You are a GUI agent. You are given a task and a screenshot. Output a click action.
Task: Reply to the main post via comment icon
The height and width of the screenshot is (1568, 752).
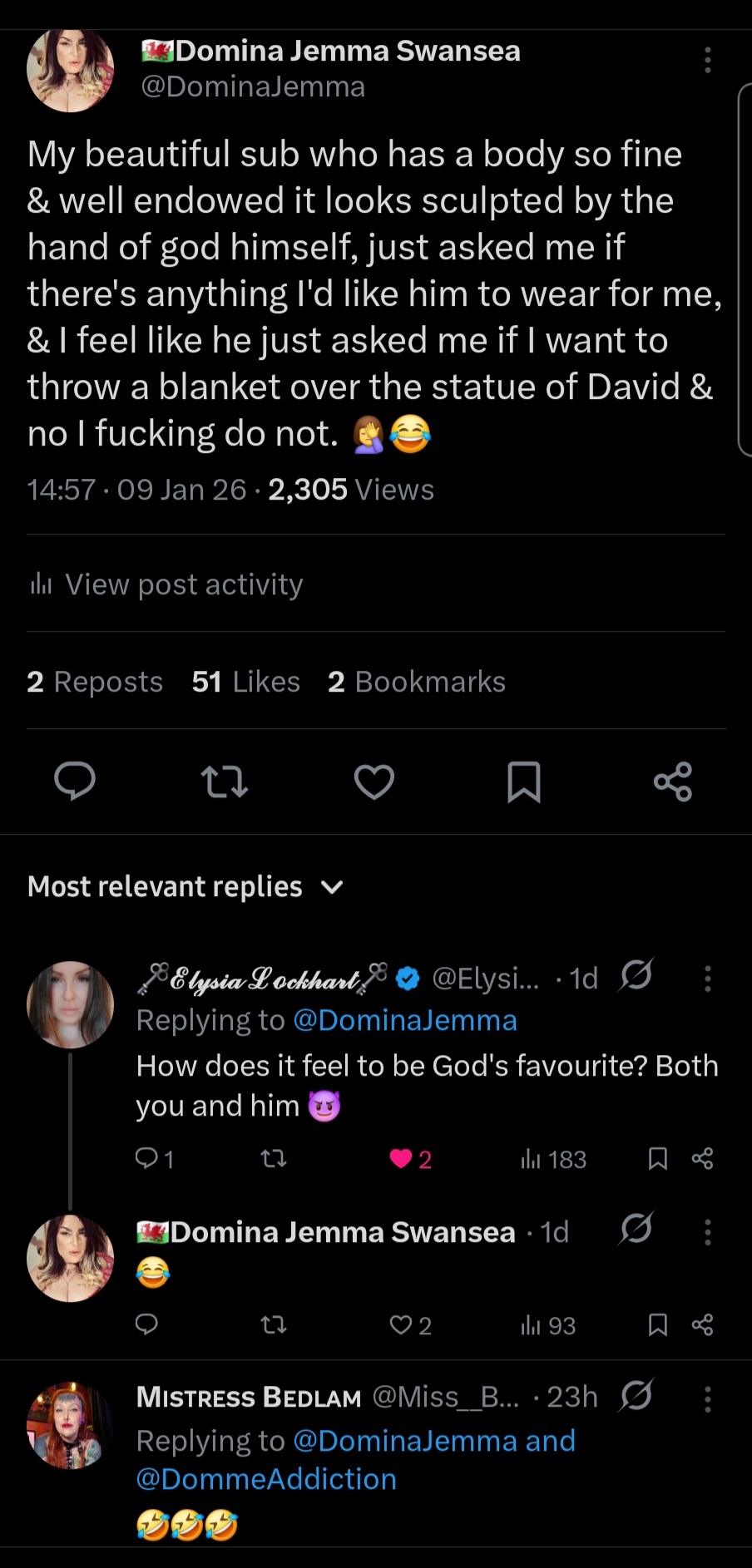75,782
